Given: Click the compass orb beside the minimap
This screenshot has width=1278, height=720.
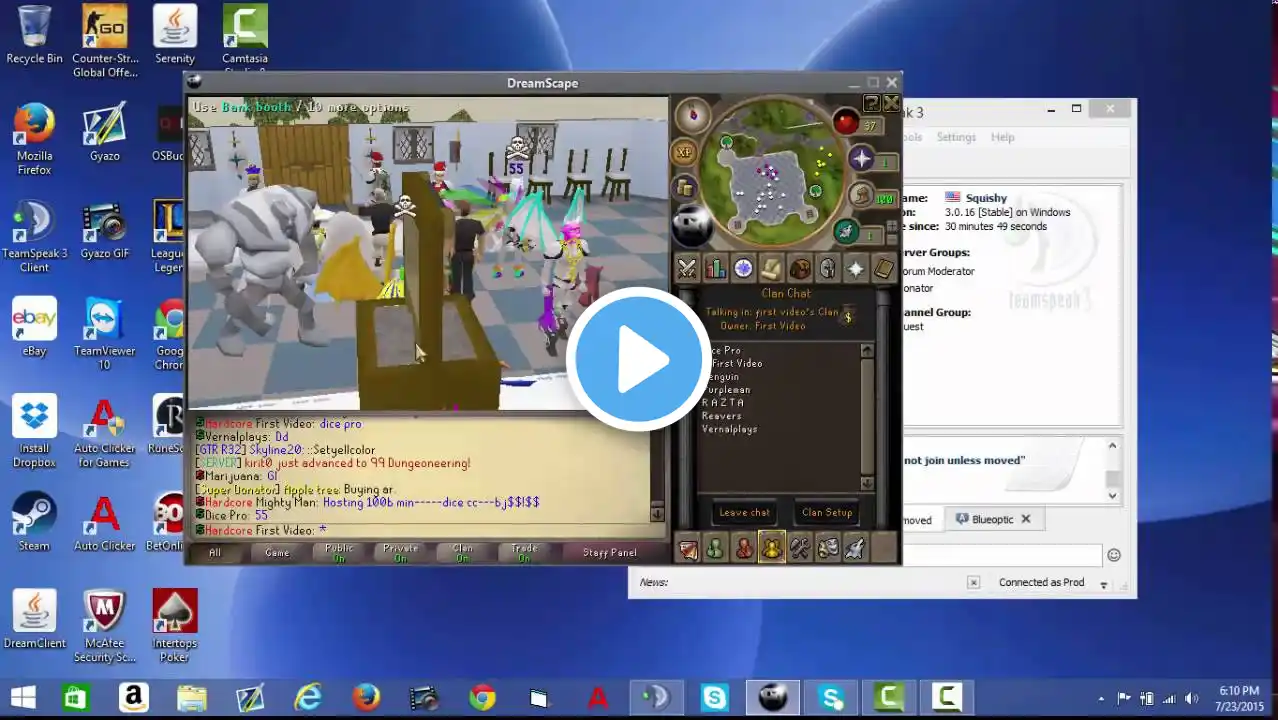Looking at the screenshot, I should 692,117.
